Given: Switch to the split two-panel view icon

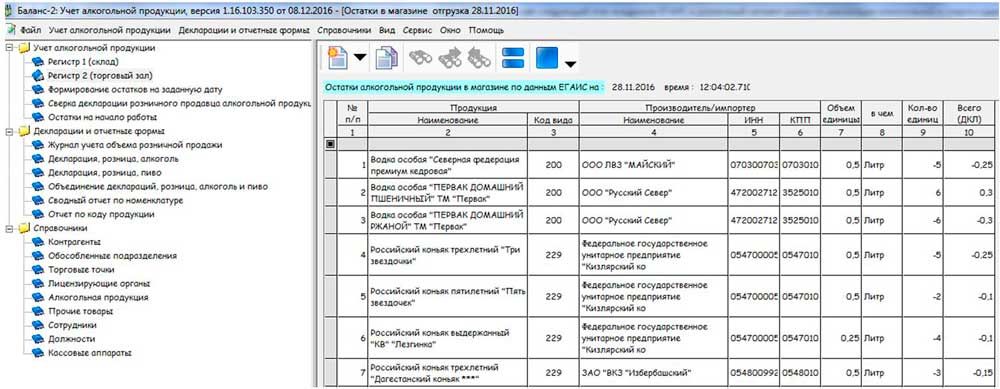Looking at the screenshot, I should (x=513, y=58).
